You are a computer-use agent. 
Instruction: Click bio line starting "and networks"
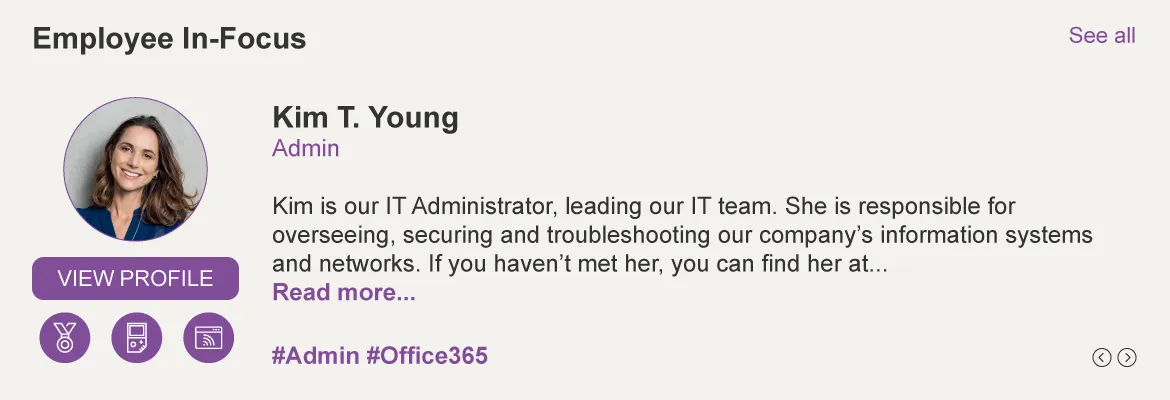point(580,264)
